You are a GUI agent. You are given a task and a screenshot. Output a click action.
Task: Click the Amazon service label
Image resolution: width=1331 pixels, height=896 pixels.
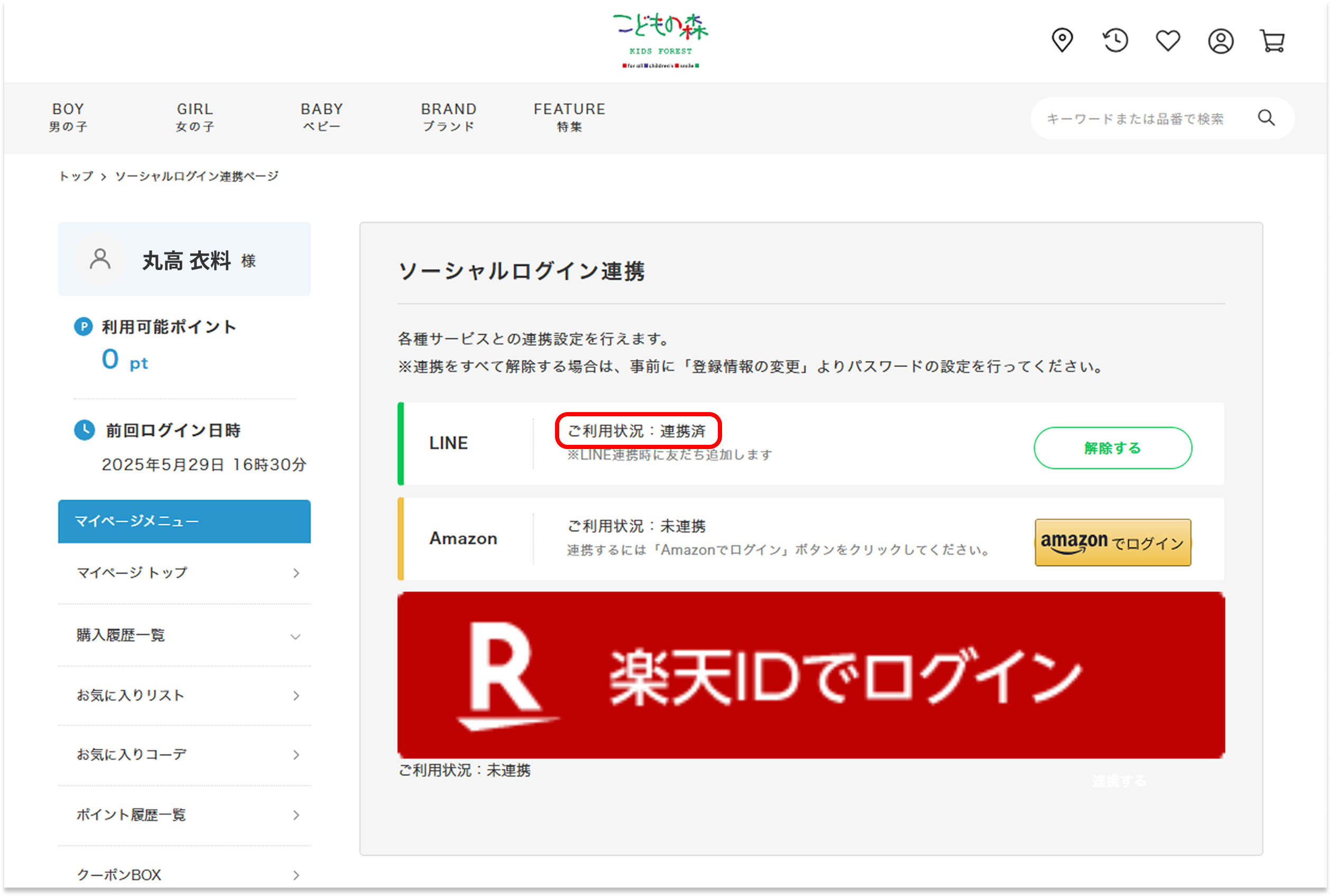click(463, 538)
